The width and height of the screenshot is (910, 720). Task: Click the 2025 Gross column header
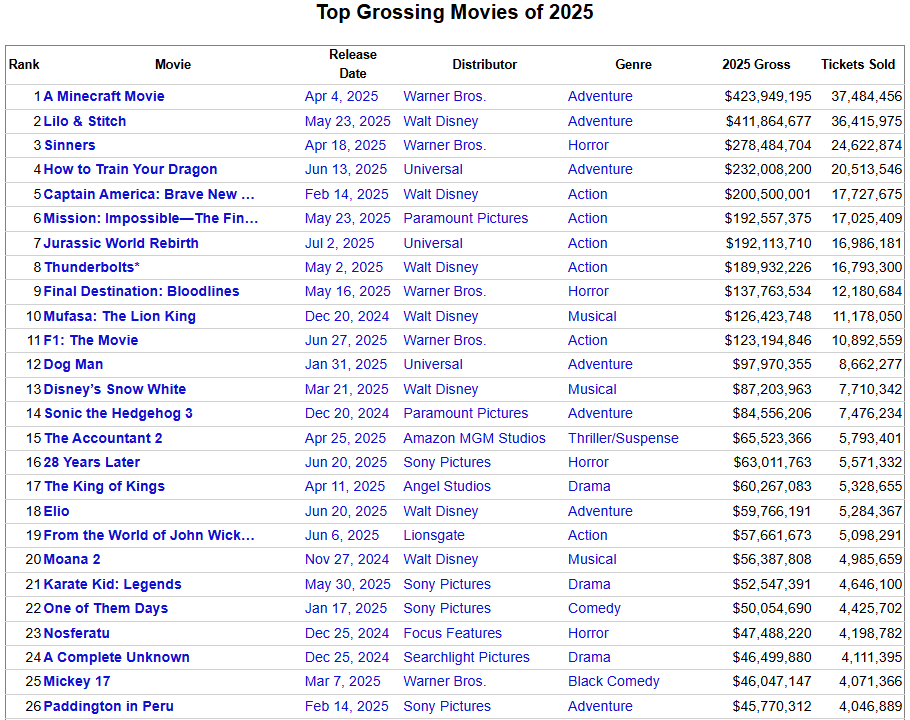click(756, 64)
